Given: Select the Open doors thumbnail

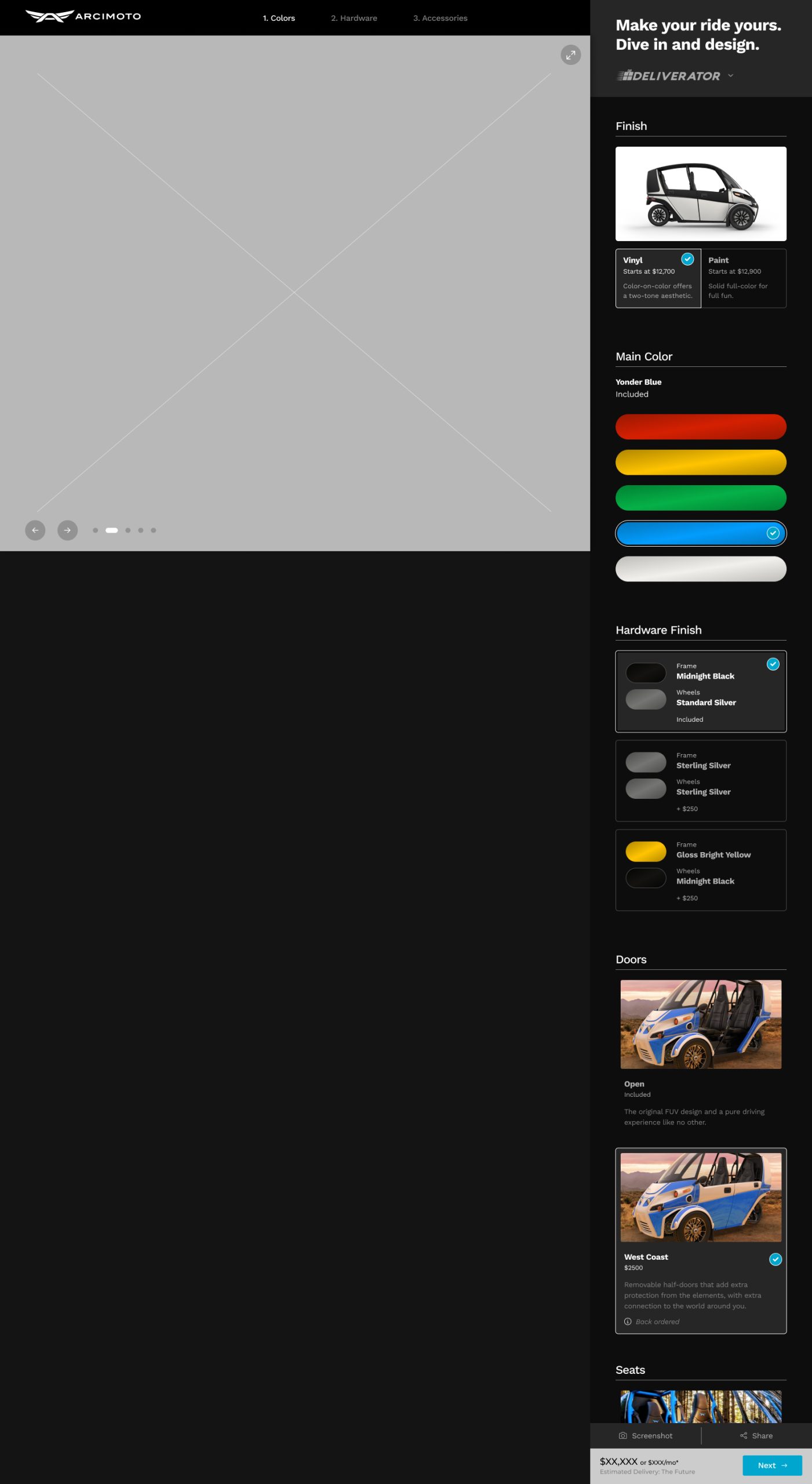Looking at the screenshot, I should coord(700,1024).
